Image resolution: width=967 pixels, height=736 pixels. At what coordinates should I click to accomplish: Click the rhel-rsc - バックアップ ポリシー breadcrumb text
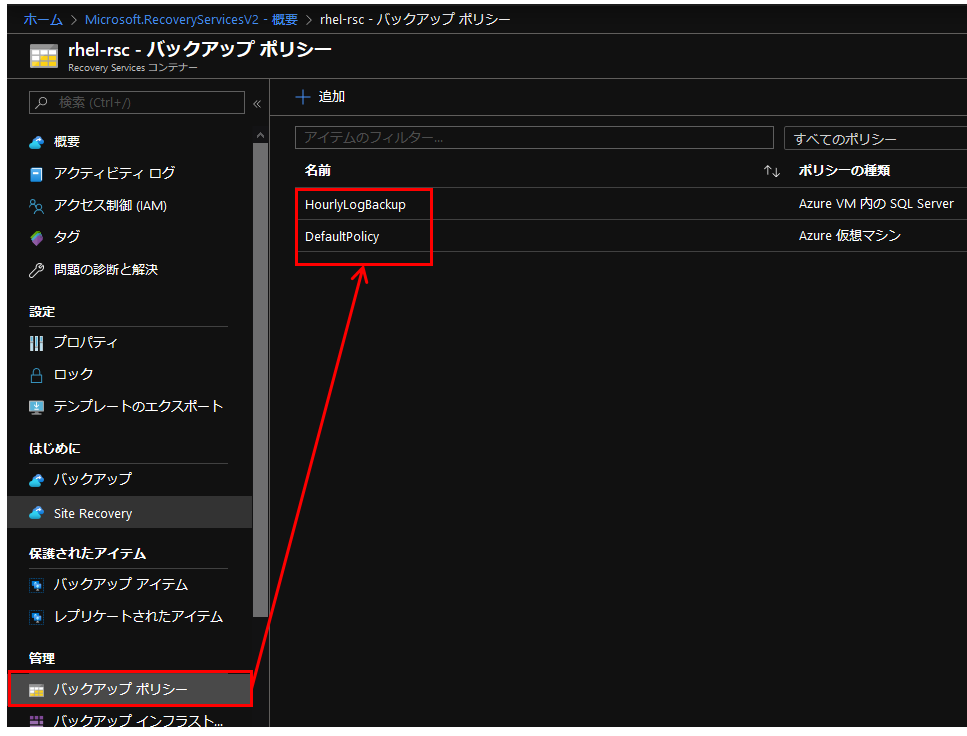[x=415, y=20]
